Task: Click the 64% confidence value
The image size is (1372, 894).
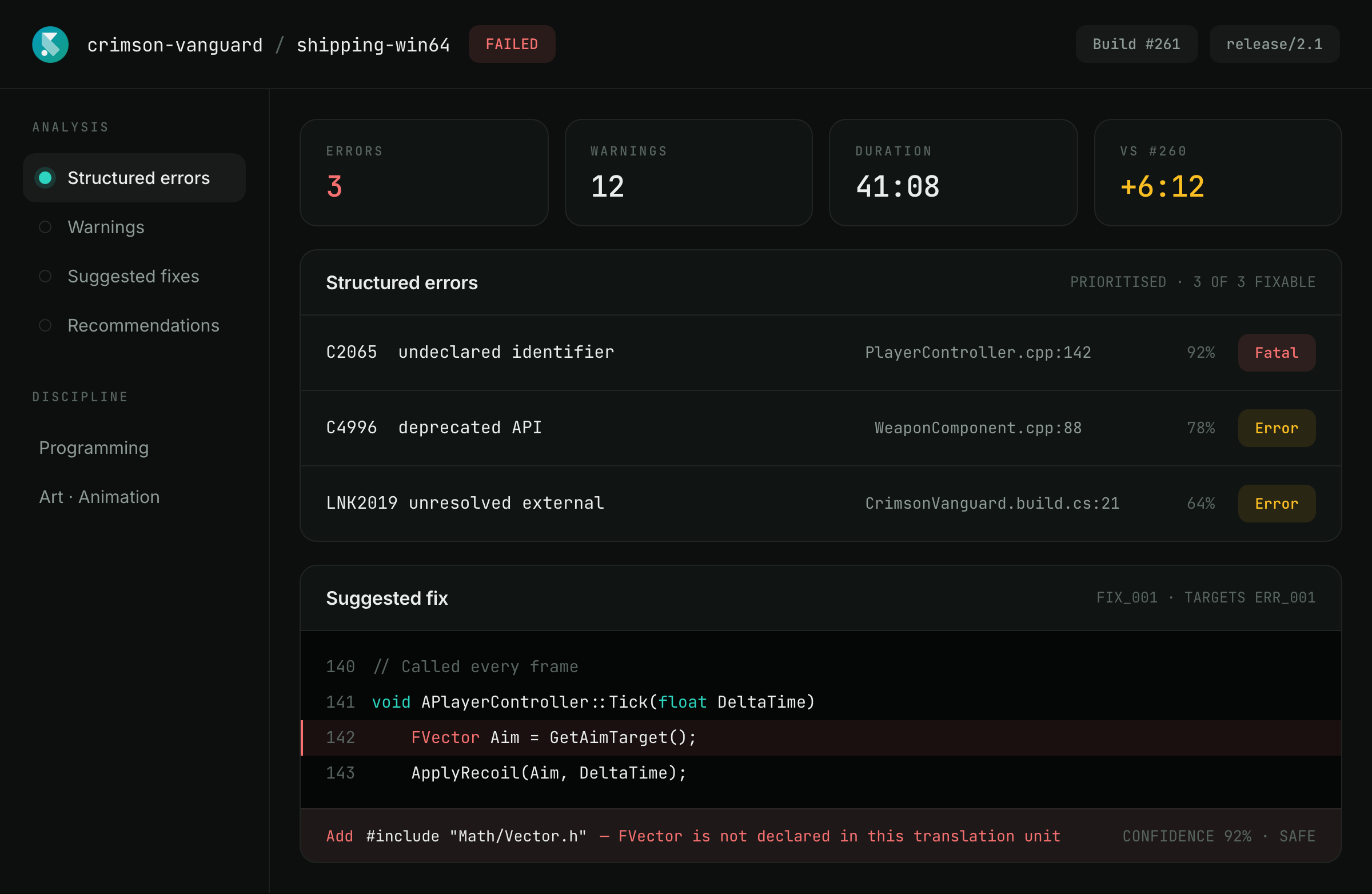Action: click(1201, 504)
